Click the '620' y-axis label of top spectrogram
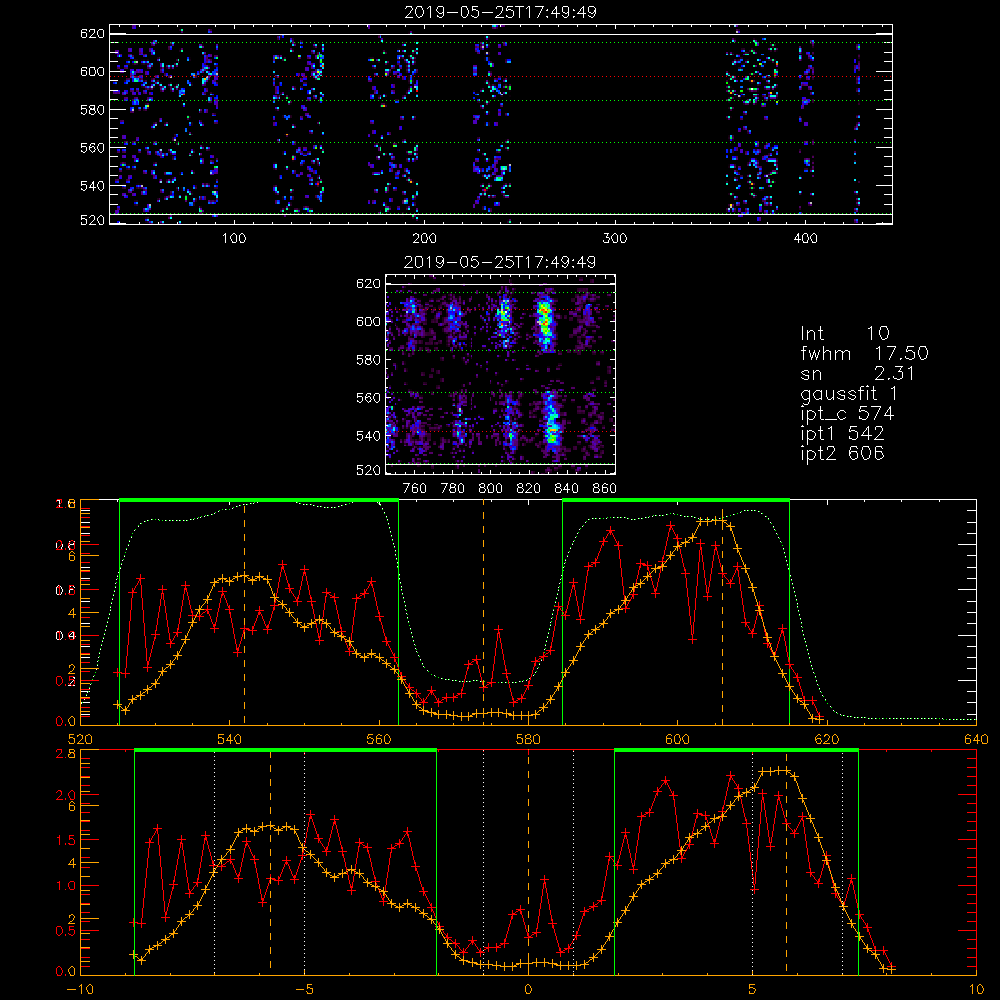The image size is (1000, 1000). [x=92, y=33]
